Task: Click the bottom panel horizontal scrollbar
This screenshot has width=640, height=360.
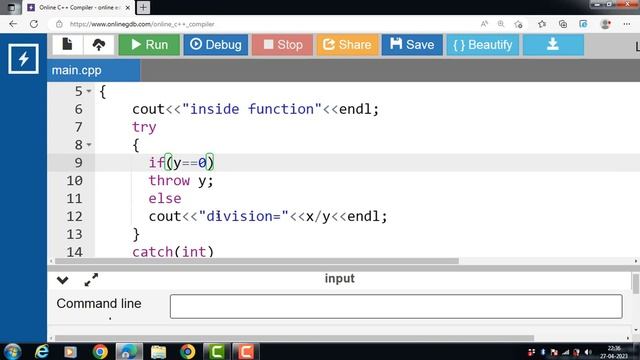Action: 294,338
